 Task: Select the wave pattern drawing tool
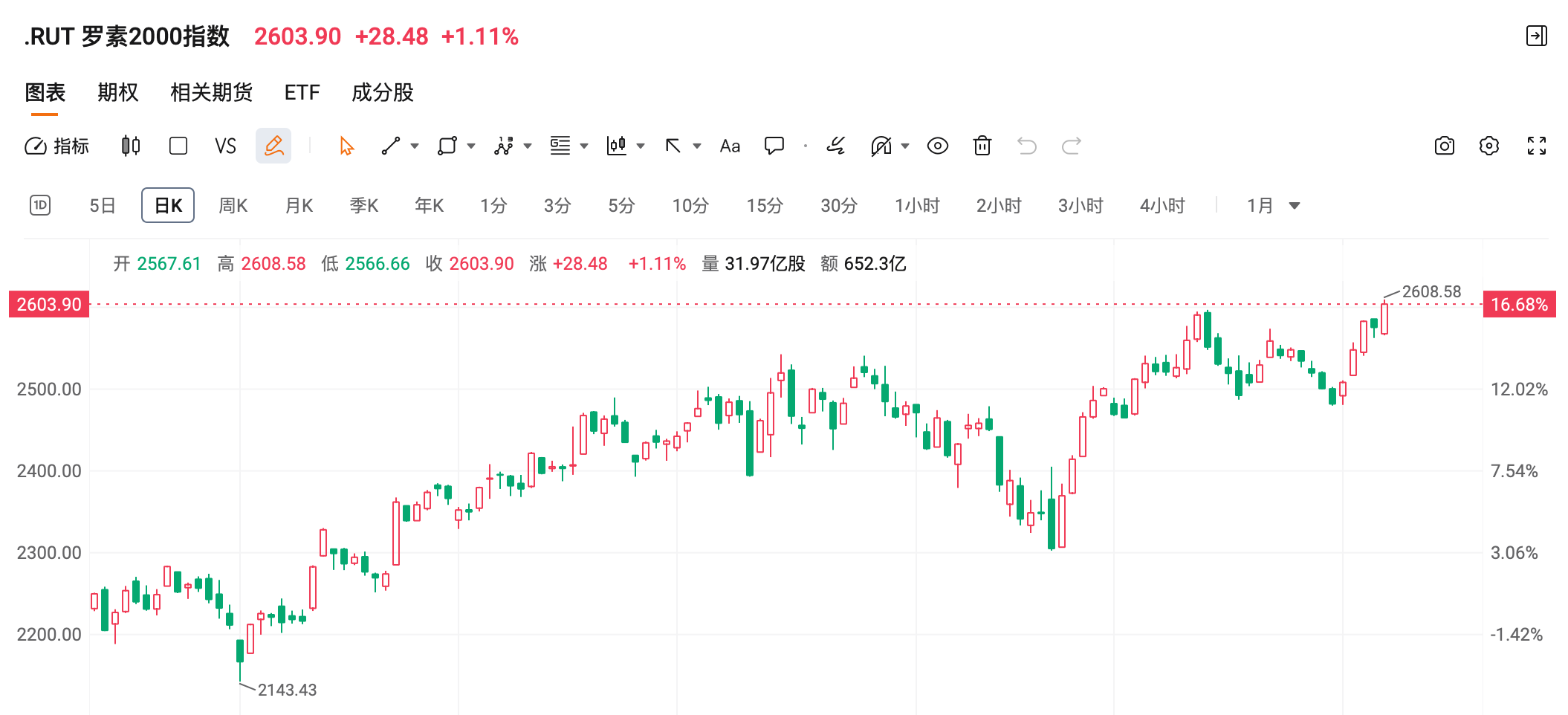pyautogui.click(x=504, y=146)
